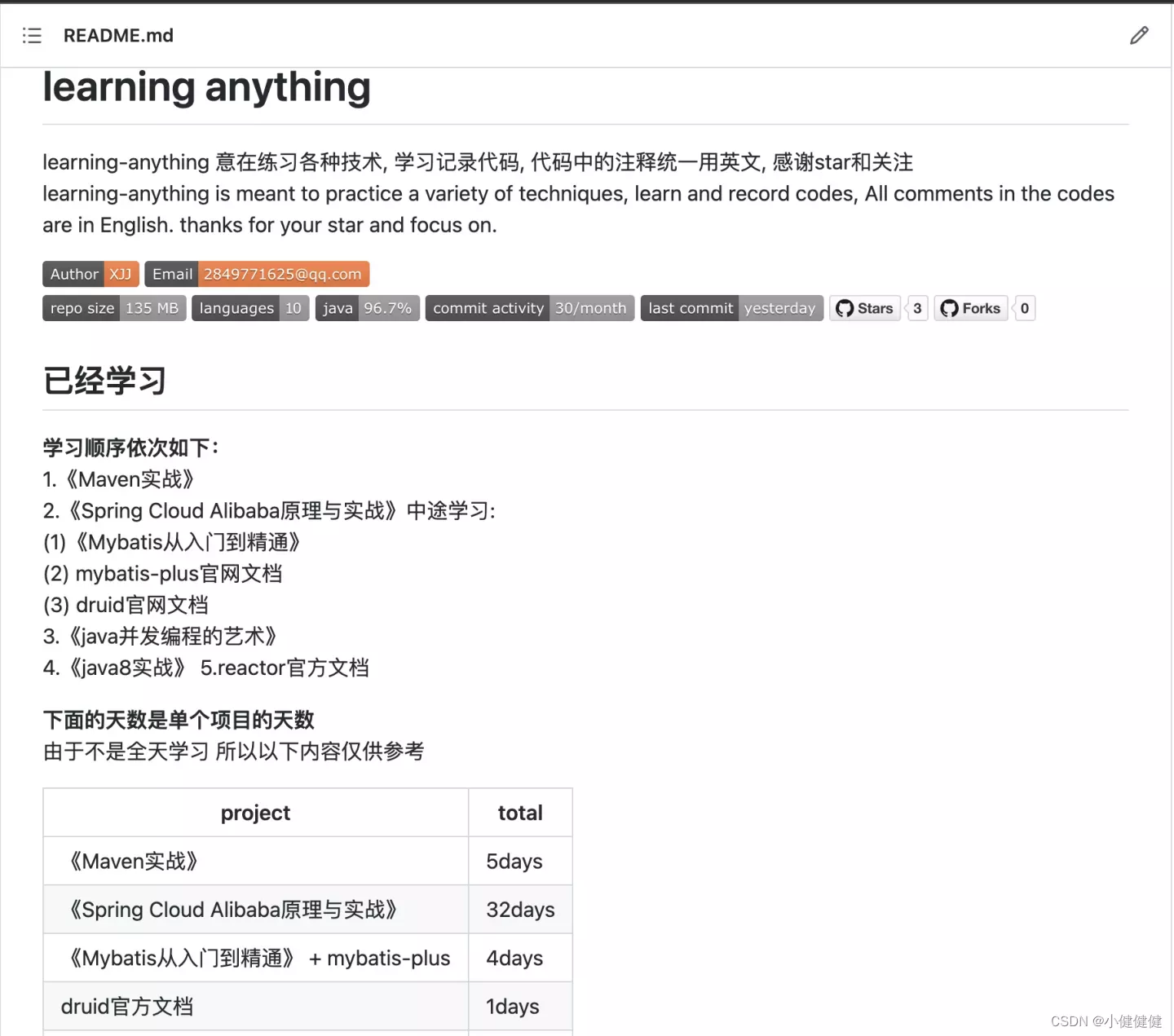Image resolution: width=1174 pixels, height=1036 pixels.
Task: Click the repo size 135 MB badge
Action: click(114, 308)
